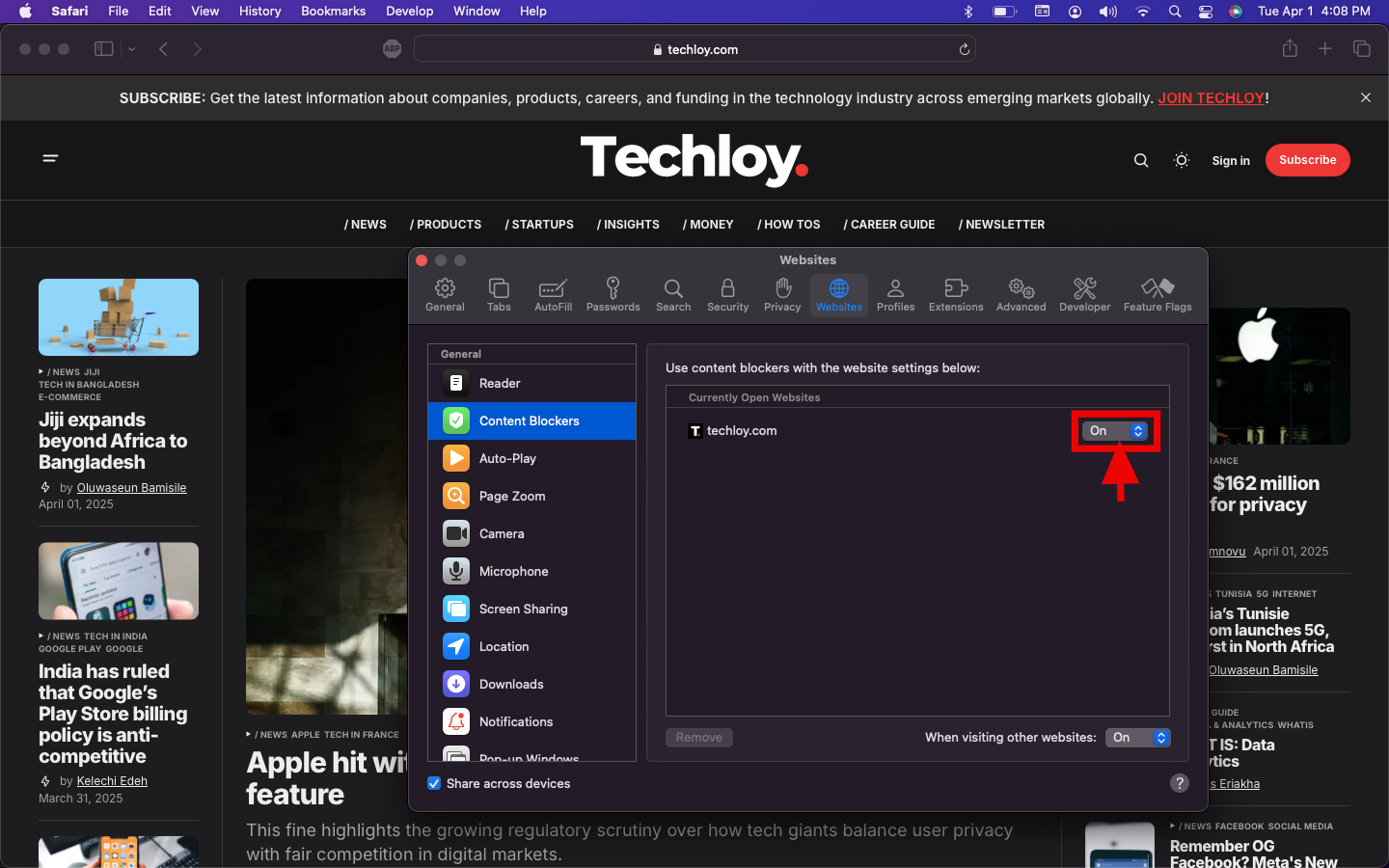Select Microphone in the sidebar
Image resolution: width=1389 pixels, height=868 pixels.
pos(531,571)
